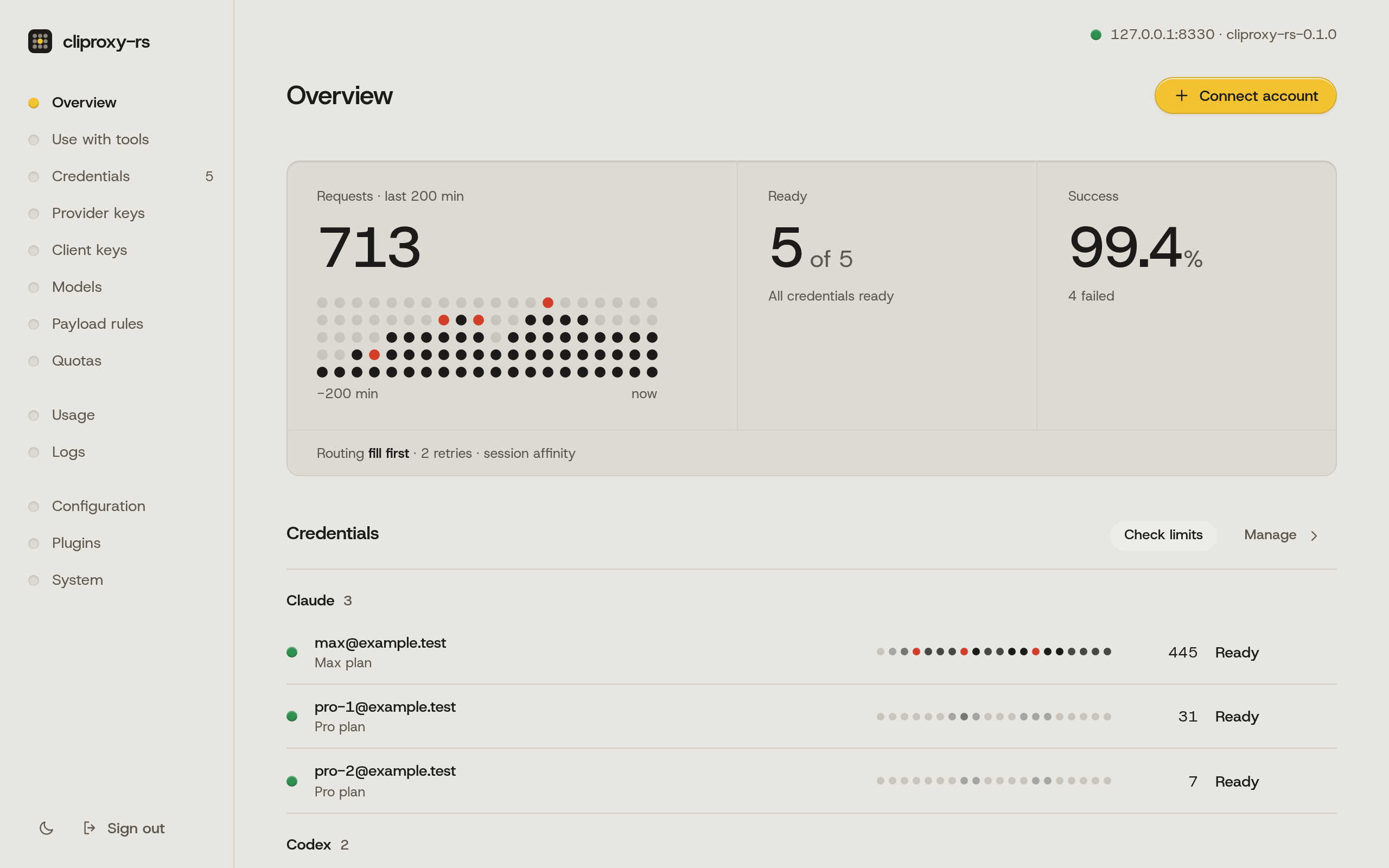This screenshot has width=1389, height=868.
Task: Click green status dot for pro-1@example.test
Action: (292, 716)
